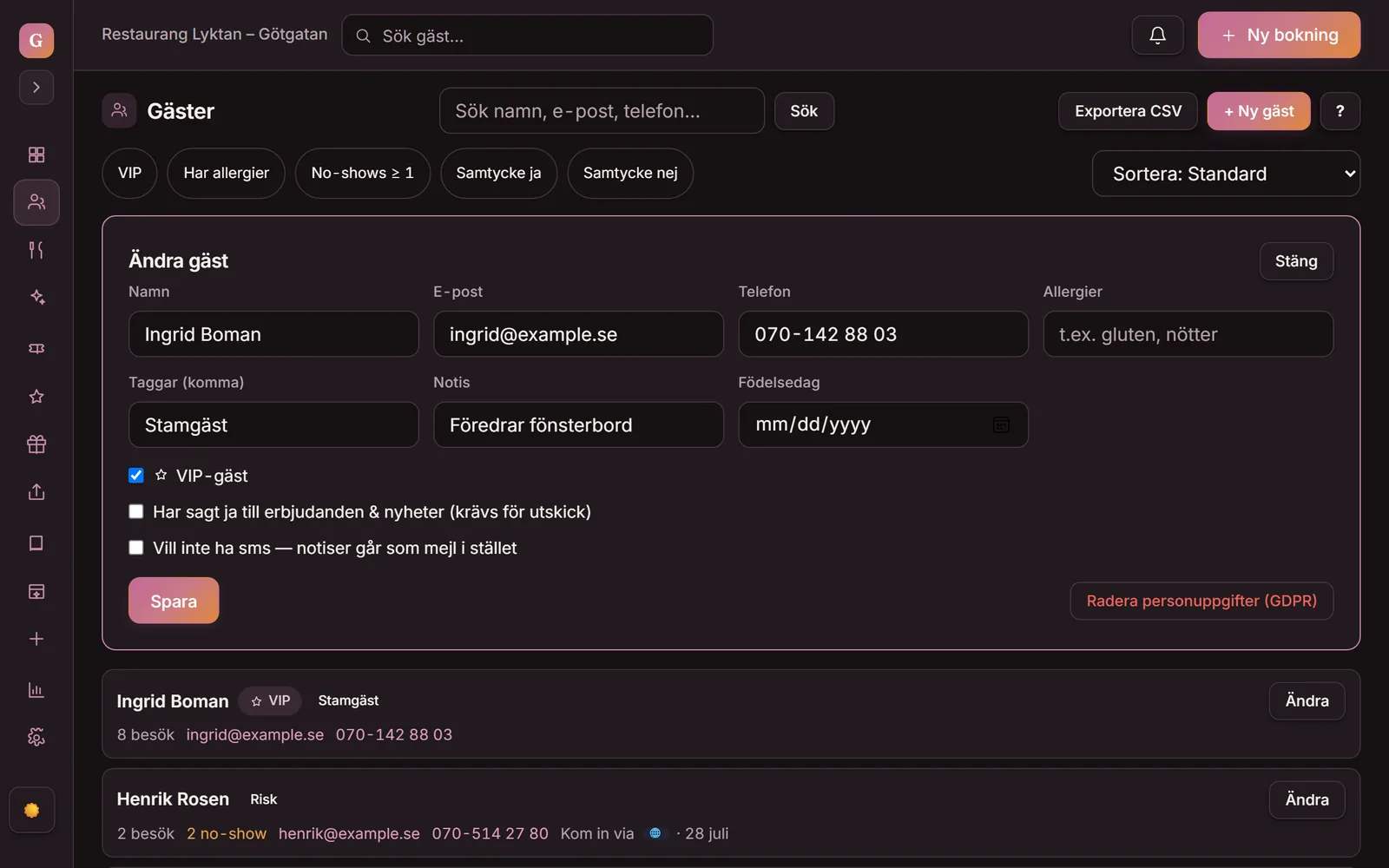Open the settings gear icon in sidebar
Screen dimensions: 1389x868
tap(36, 738)
